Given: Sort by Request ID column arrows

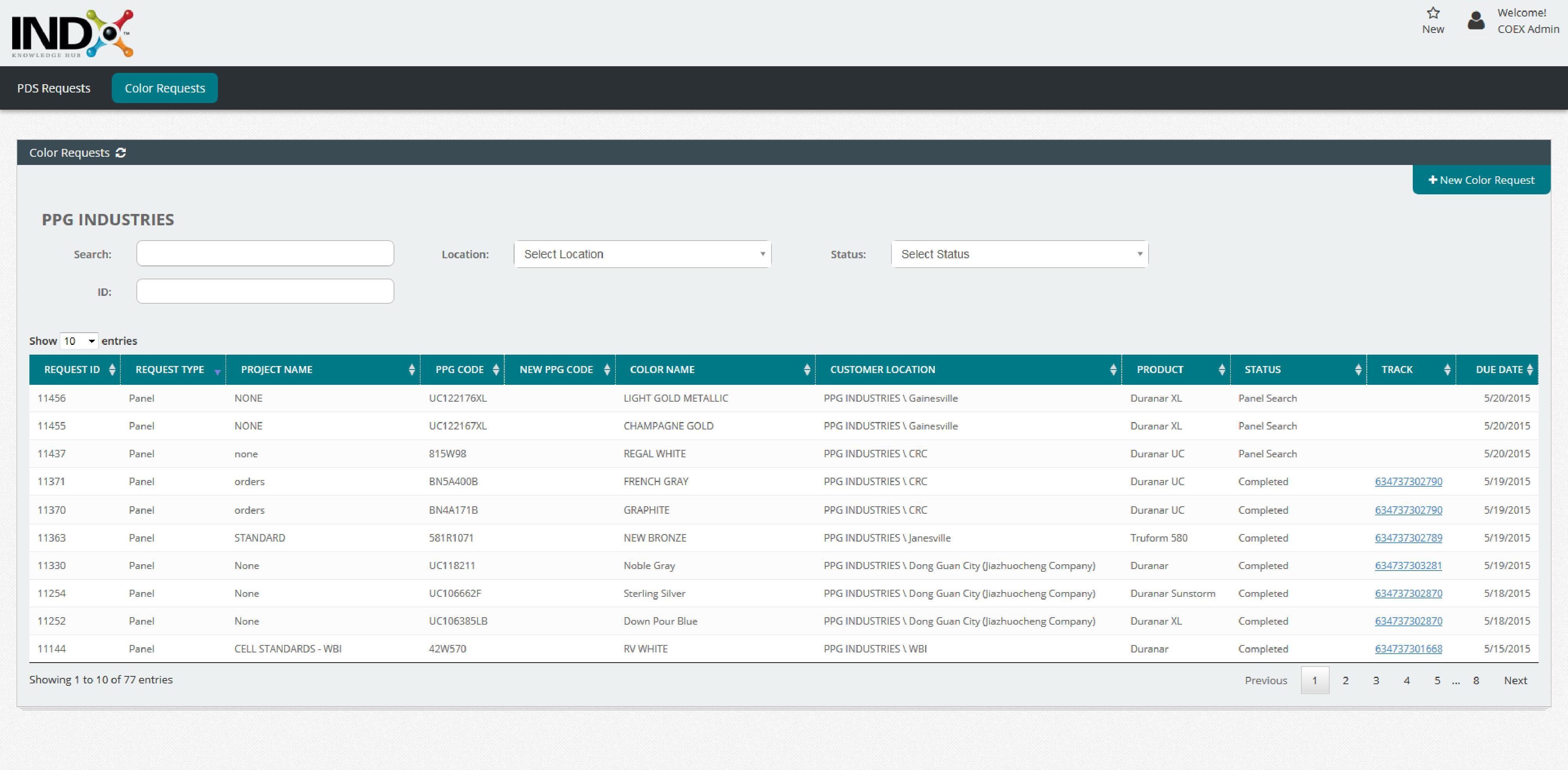Looking at the screenshot, I should [112, 370].
